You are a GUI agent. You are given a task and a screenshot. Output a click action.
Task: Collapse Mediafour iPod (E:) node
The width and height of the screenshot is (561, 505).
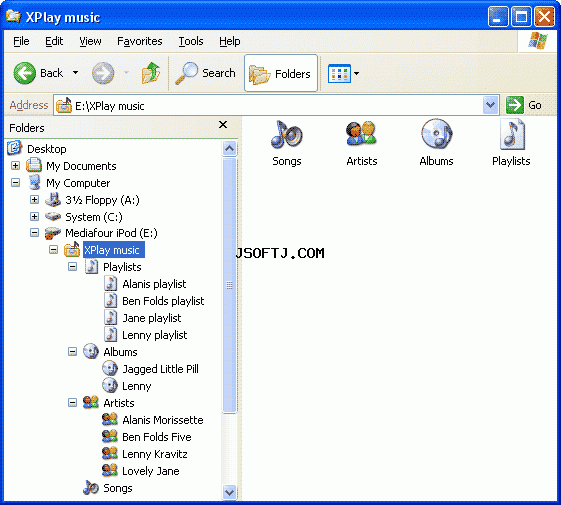tap(34, 233)
